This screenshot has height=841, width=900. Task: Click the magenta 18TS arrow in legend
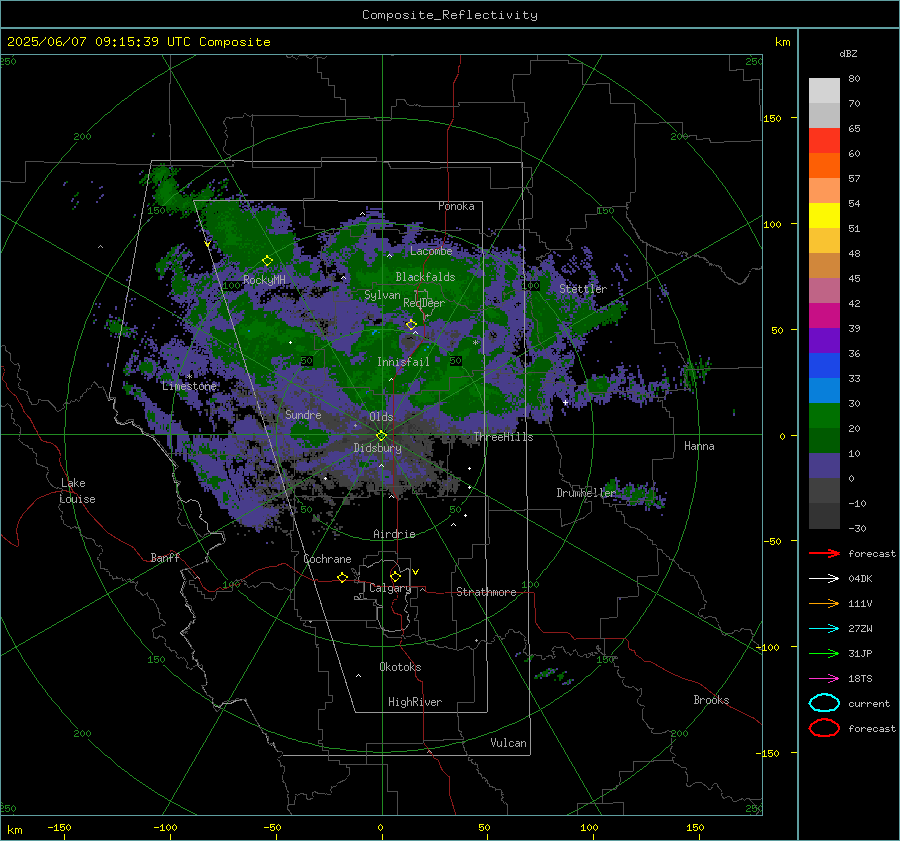(824, 679)
